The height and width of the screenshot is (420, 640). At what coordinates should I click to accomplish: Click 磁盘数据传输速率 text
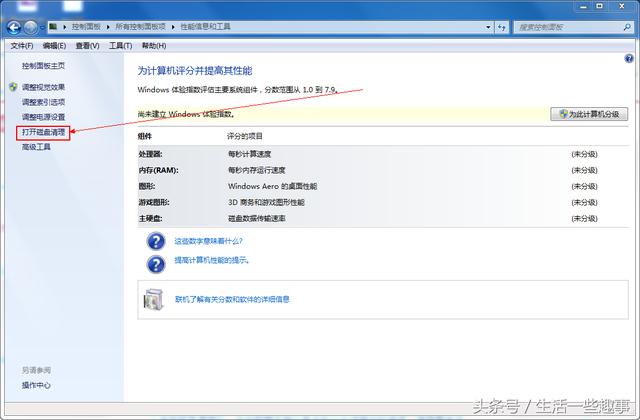click(257, 219)
